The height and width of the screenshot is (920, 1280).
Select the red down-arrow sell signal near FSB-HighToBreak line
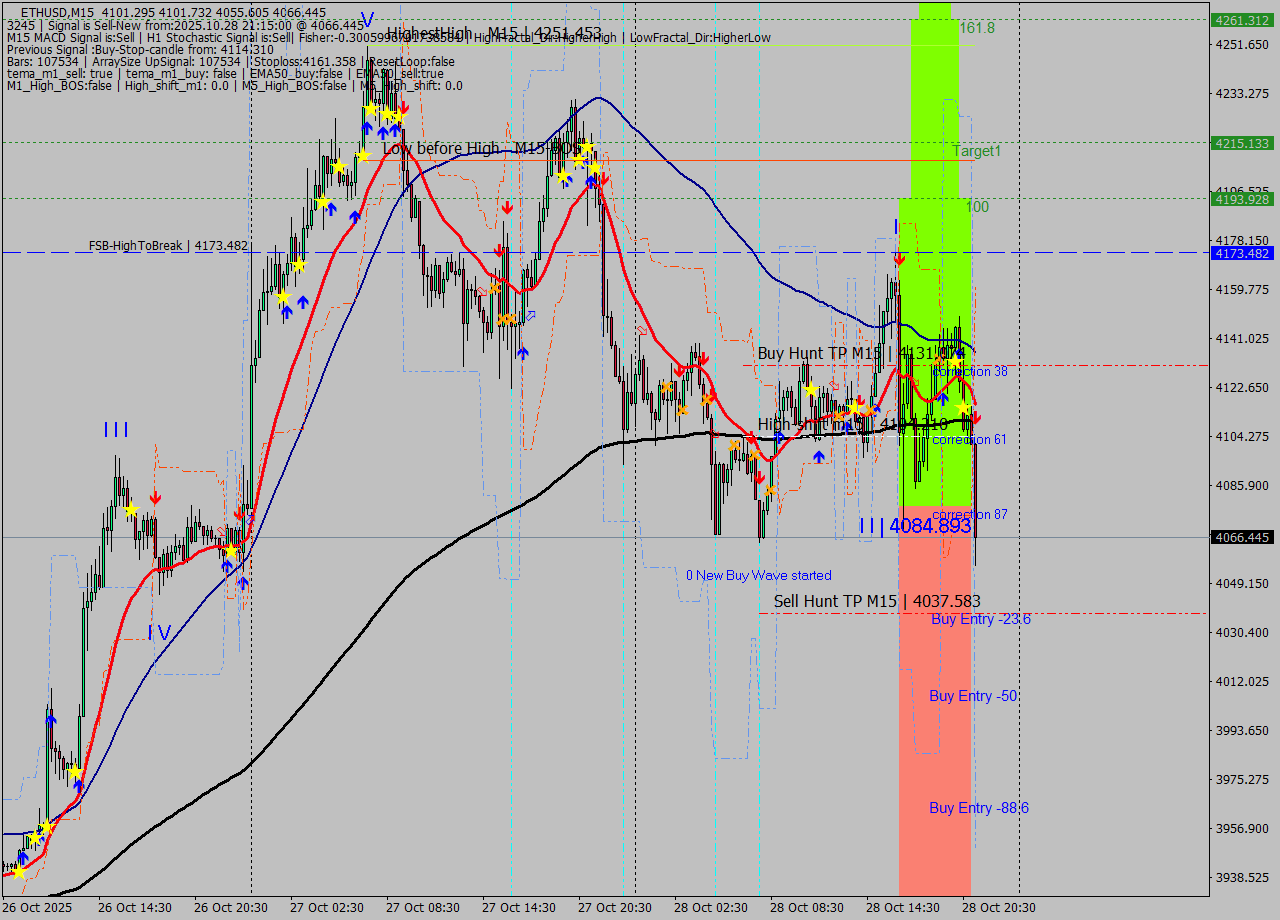(x=900, y=259)
